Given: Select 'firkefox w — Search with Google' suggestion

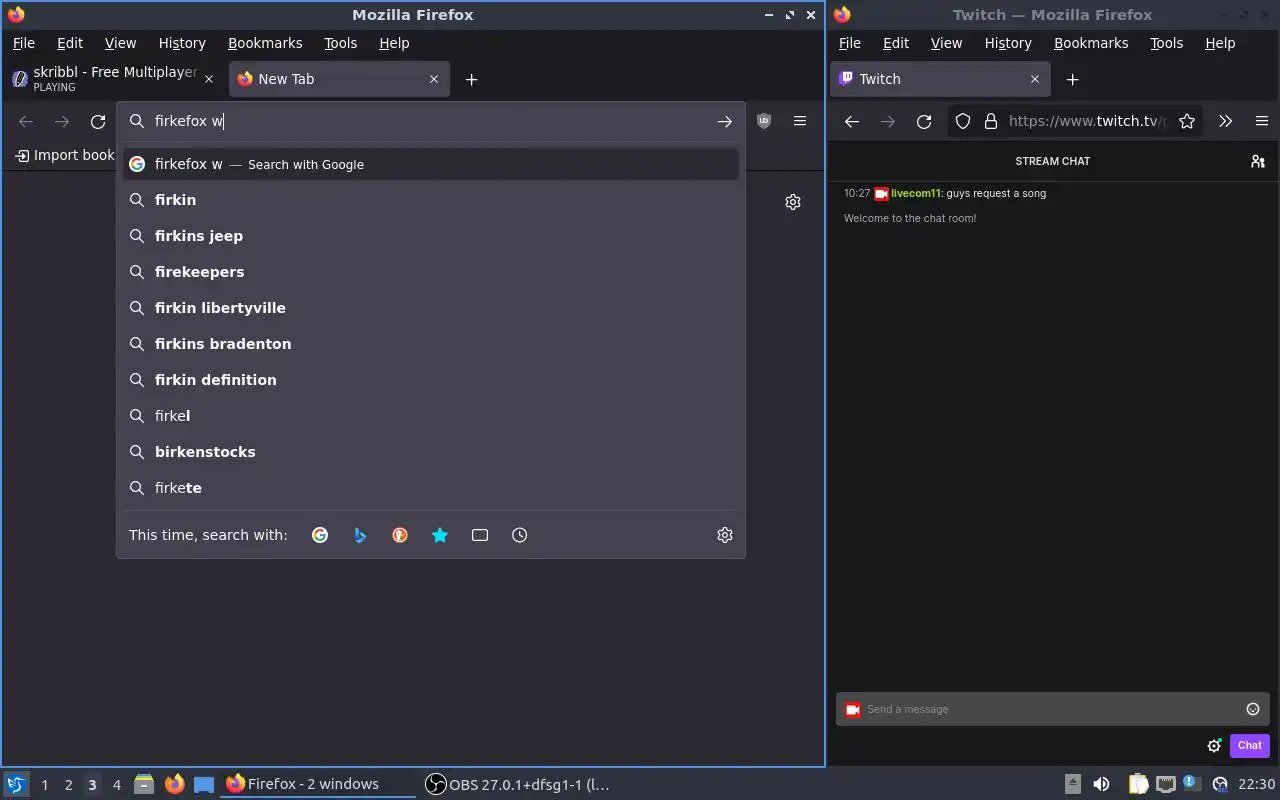Looking at the screenshot, I should (x=431, y=164).
